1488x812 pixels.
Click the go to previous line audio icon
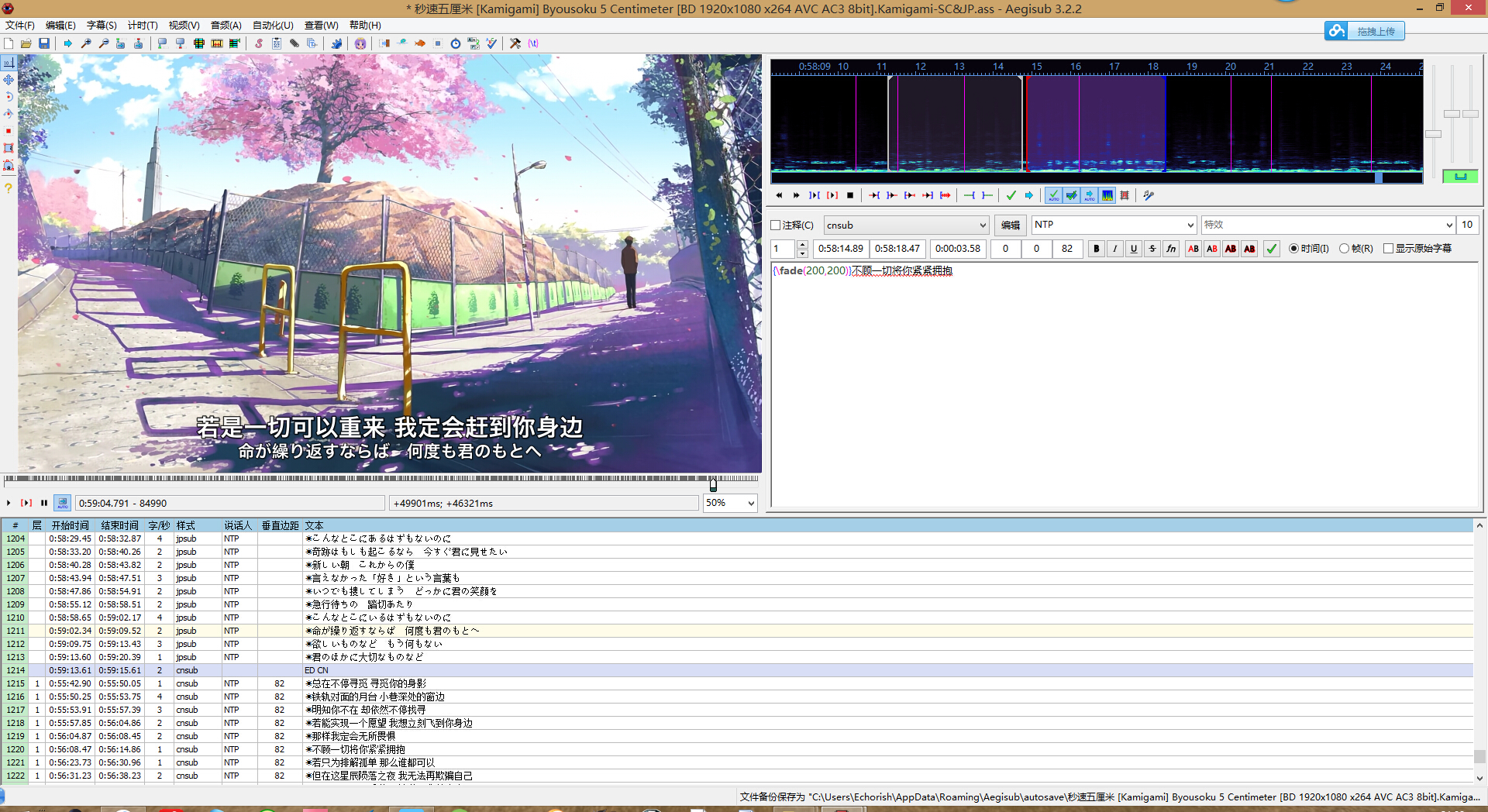tap(779, 195)
